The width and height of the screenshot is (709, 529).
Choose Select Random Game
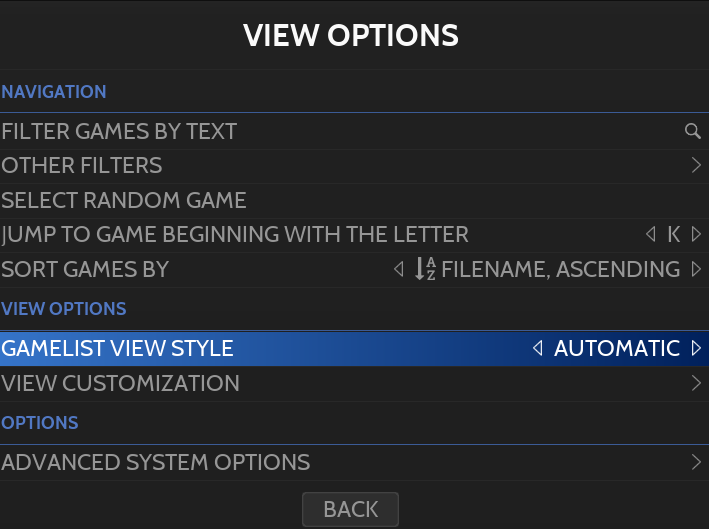(124, 200)
